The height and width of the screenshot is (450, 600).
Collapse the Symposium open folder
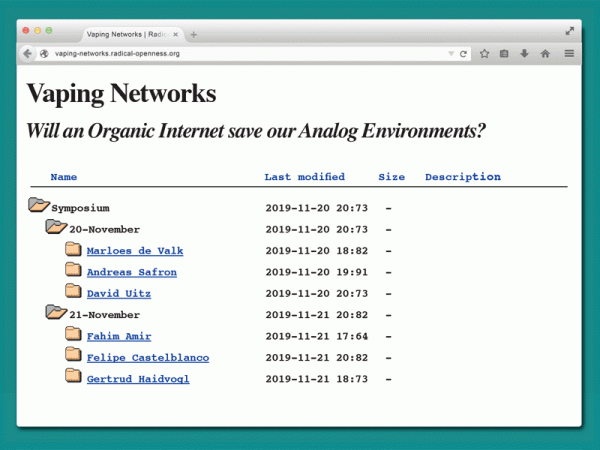click(39, 207)
